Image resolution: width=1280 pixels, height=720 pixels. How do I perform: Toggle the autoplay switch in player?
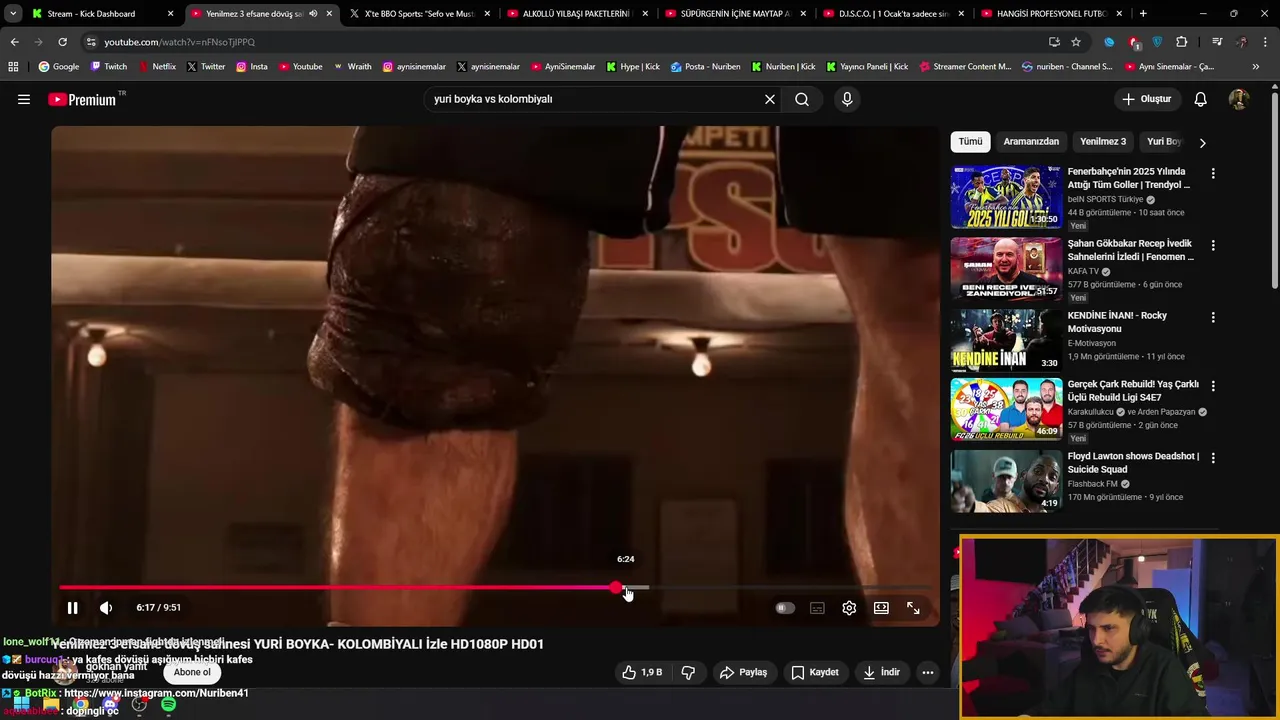click(785, 608)
